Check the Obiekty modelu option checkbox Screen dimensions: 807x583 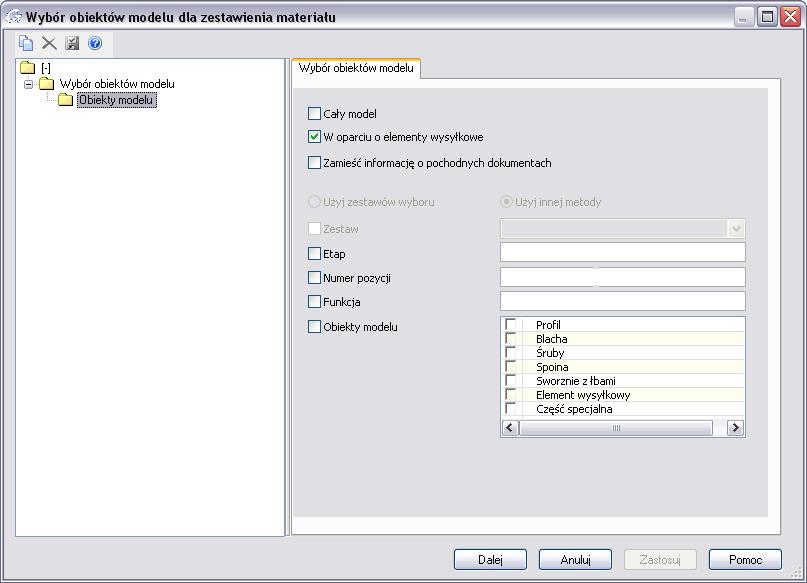point(314,327)
